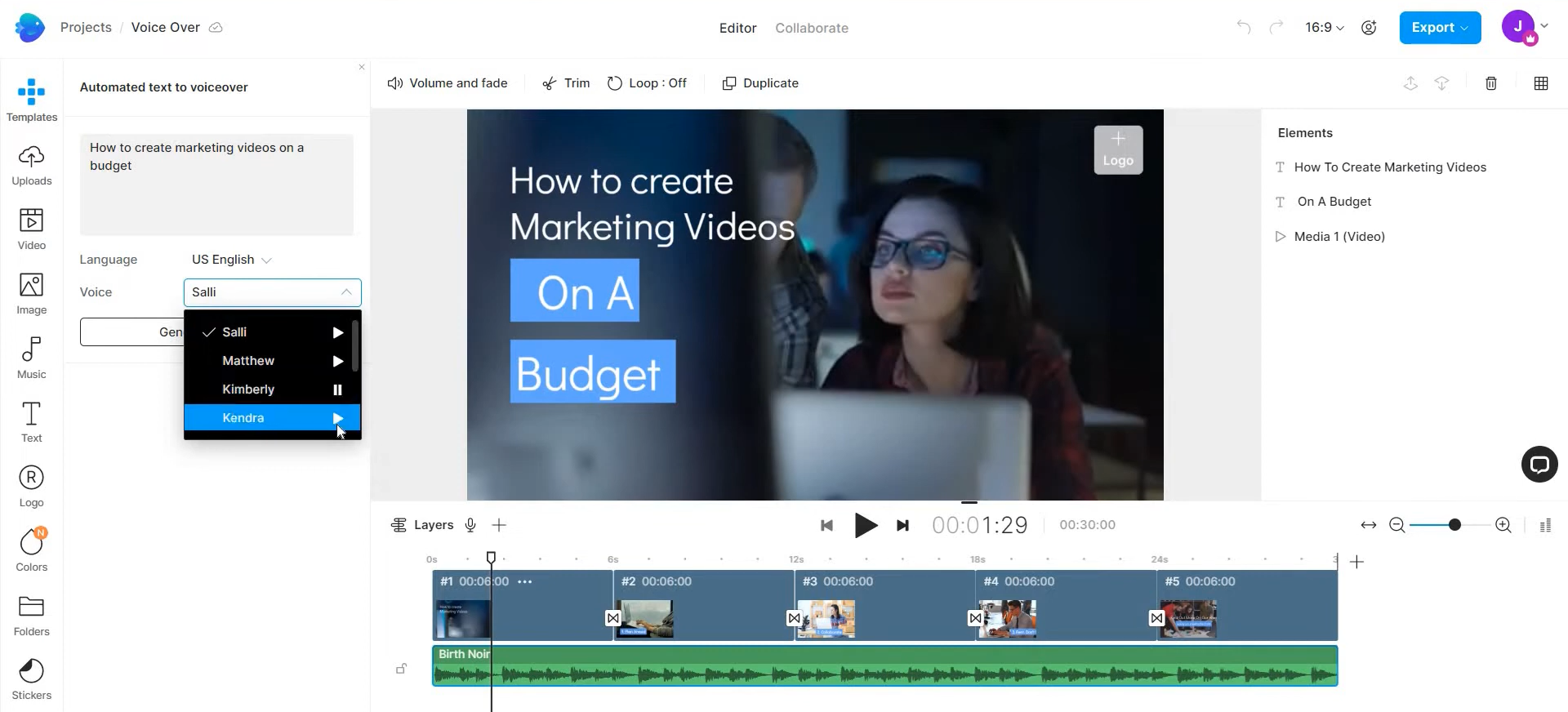Open timeline view options icon
This screenshot has width=1568, height=712.
[1545, 525]
